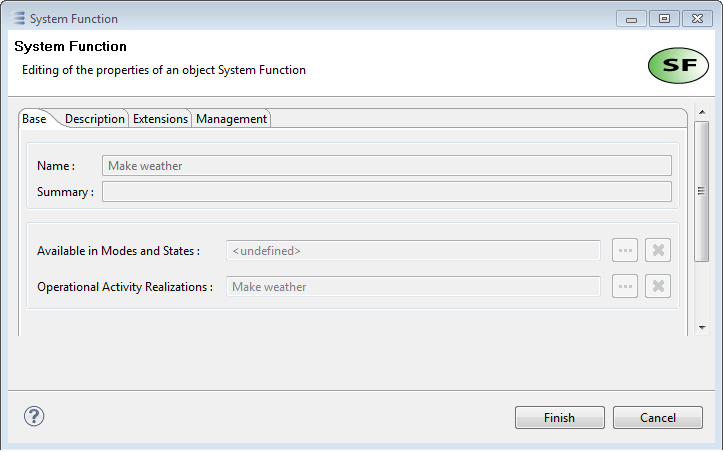Click the window icon in the title bar
723x452 pixels.
click(x=19, y=18)
